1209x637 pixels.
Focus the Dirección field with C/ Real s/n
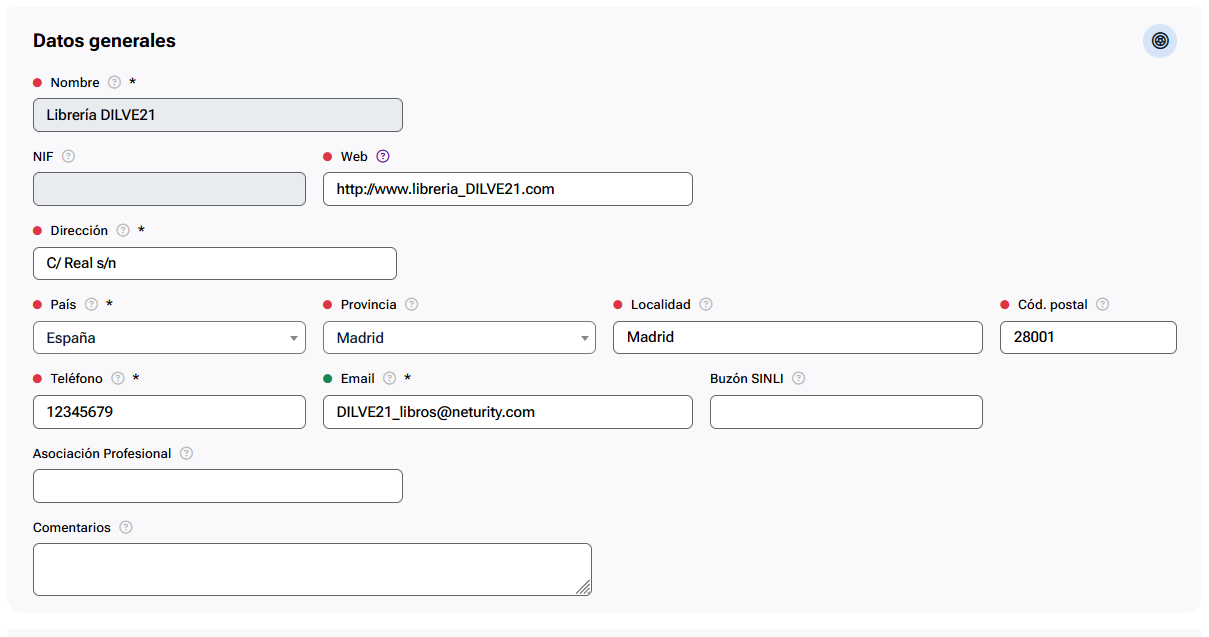[x=214, y=263]
